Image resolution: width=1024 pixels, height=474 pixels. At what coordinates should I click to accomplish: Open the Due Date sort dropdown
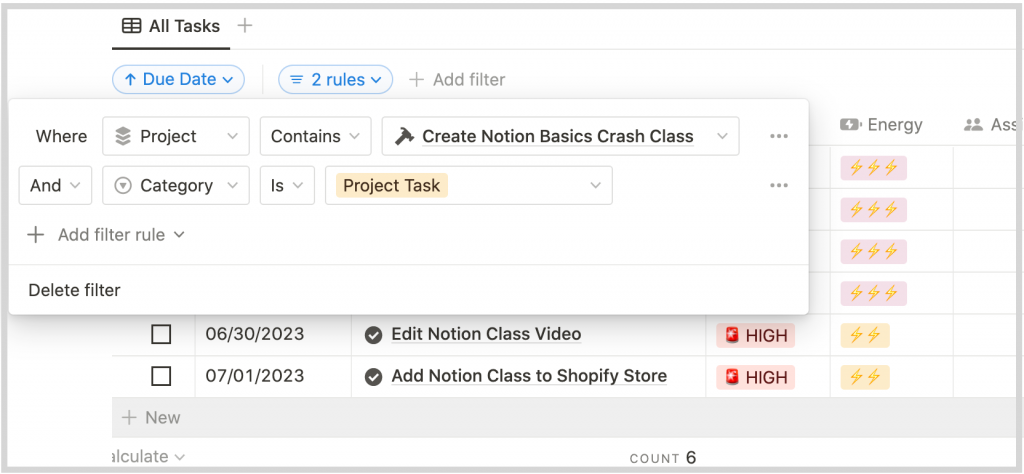178,80
